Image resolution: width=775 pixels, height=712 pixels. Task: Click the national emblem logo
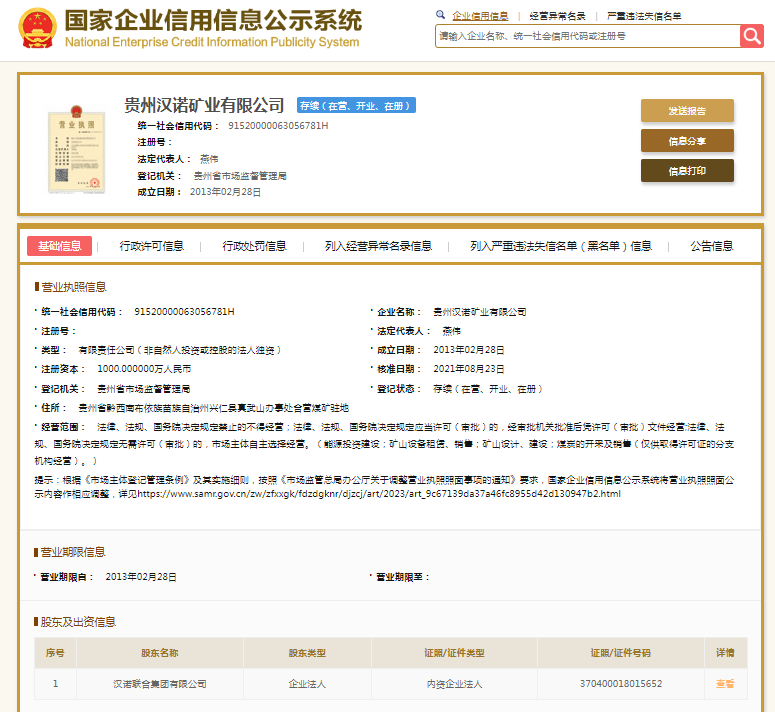(x=38, y=28)
